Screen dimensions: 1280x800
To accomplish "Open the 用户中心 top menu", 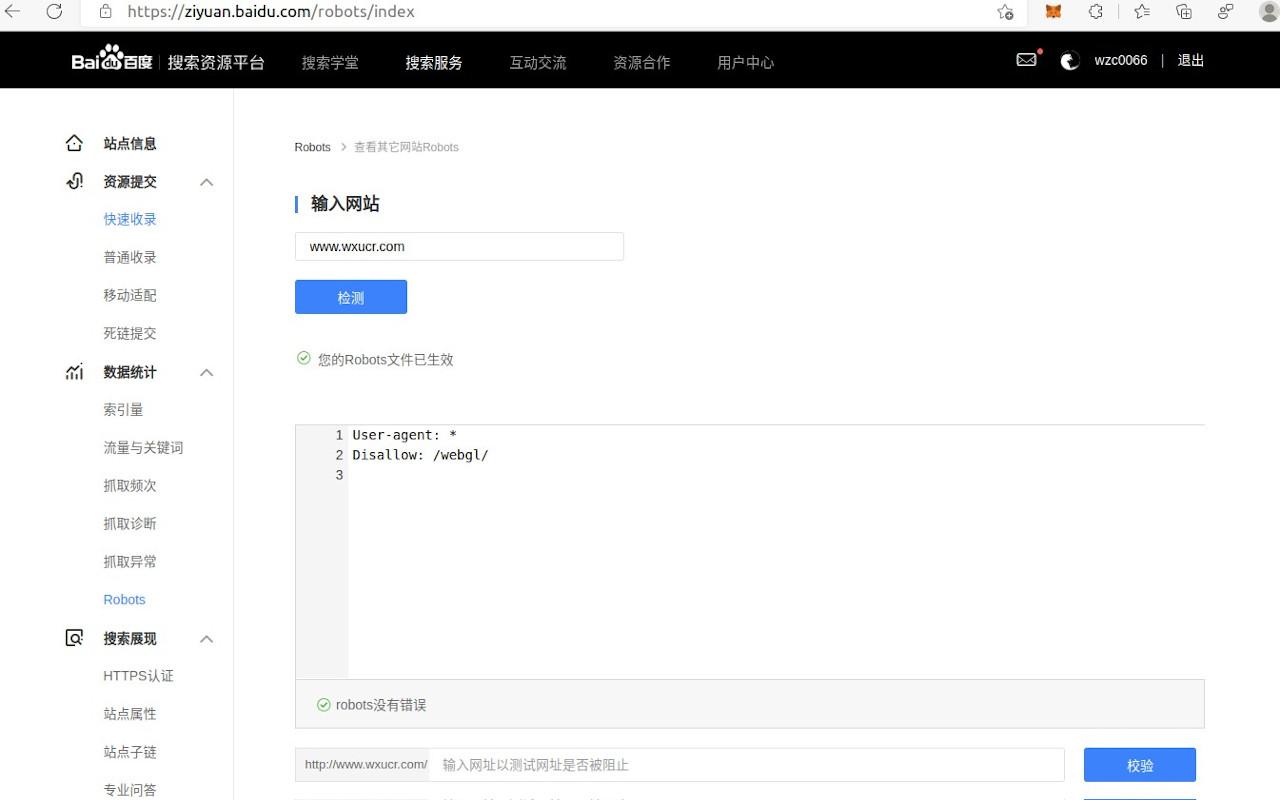I will point(745,62).
